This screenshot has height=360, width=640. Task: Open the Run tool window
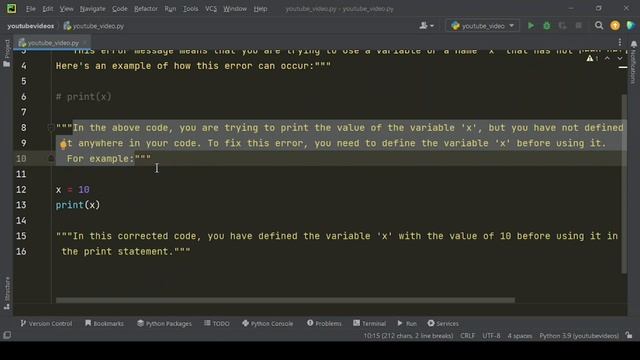pos(407,323)
